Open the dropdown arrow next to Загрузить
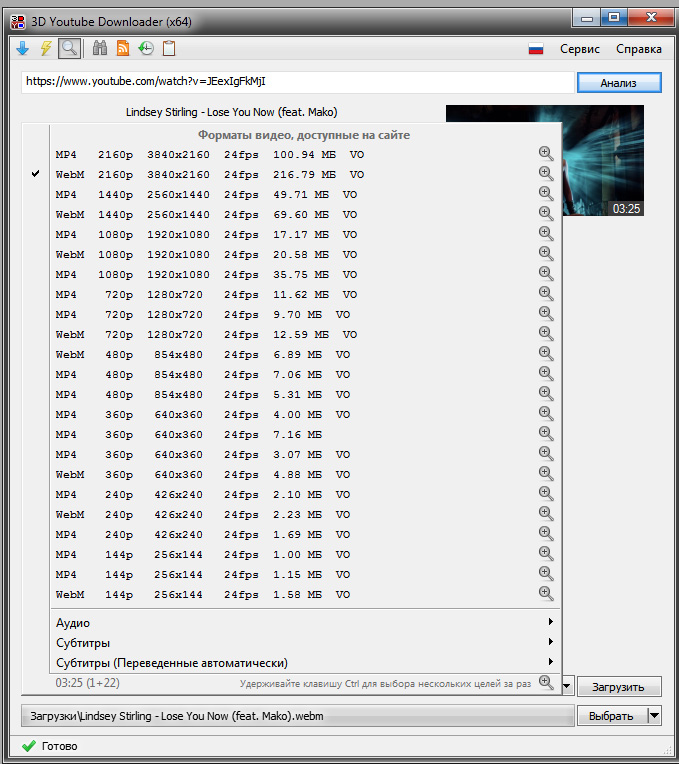The width and height of the screenshot is (679, 764). (567, 686)
